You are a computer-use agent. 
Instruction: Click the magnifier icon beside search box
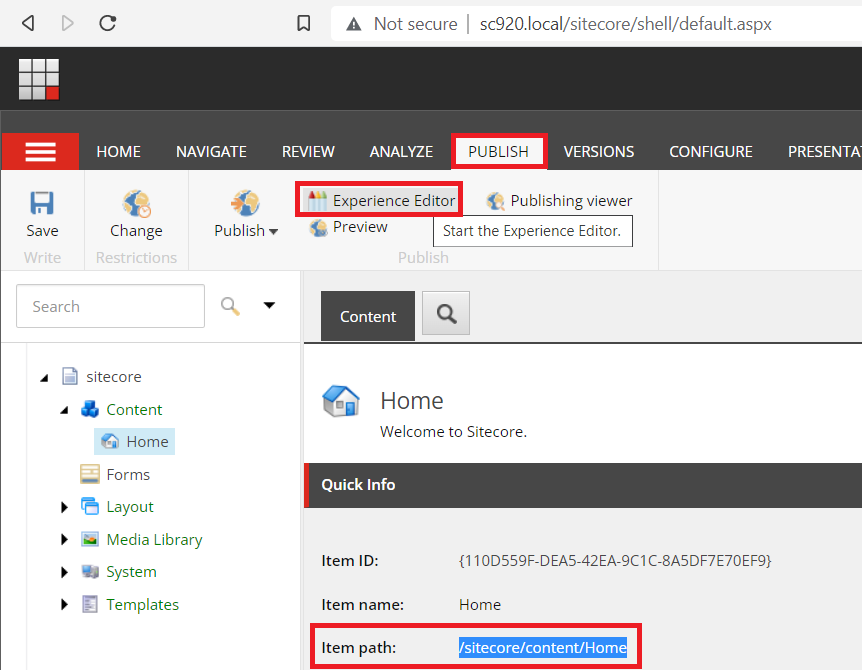(x=231, y=306)
